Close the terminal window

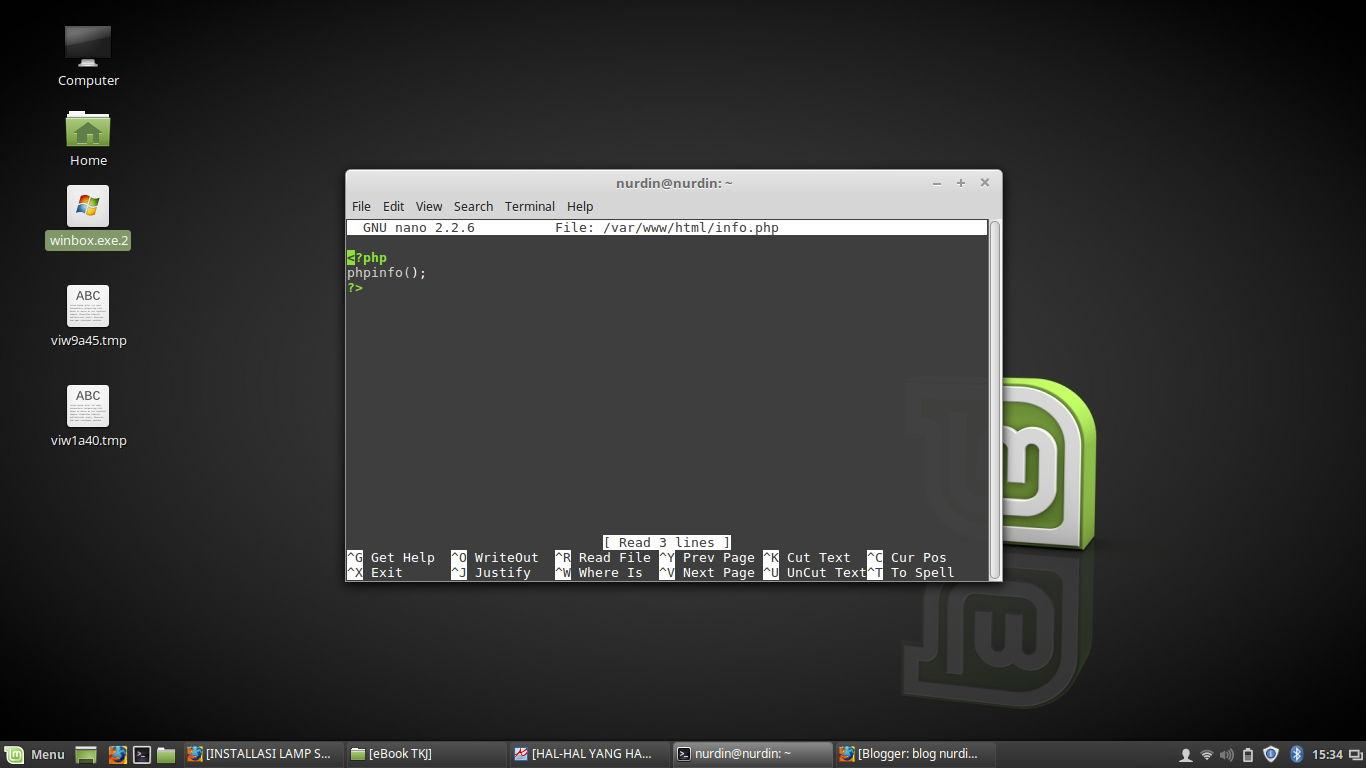pyautogui.click(x=985, y=183)
